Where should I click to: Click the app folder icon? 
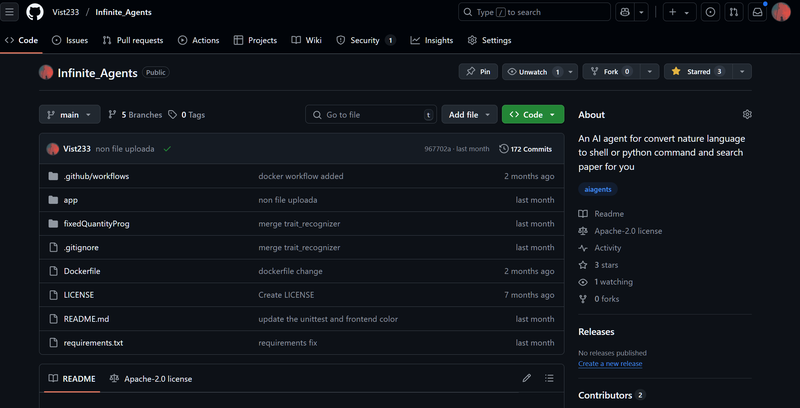(53, 200)
